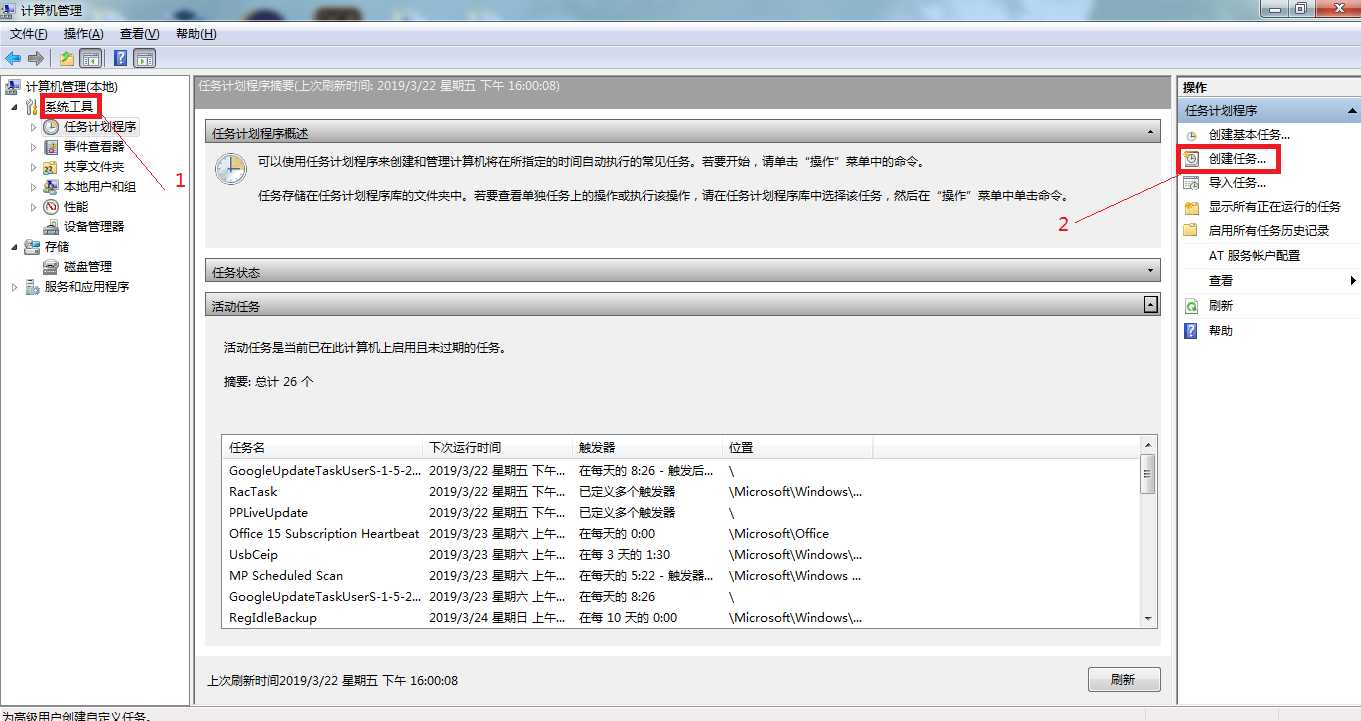Image resolution: width=1361 pixels, height=721 pixels.
Task: Collapse the 系统工具 tree node arrow
Action: [x=14, y=107]
